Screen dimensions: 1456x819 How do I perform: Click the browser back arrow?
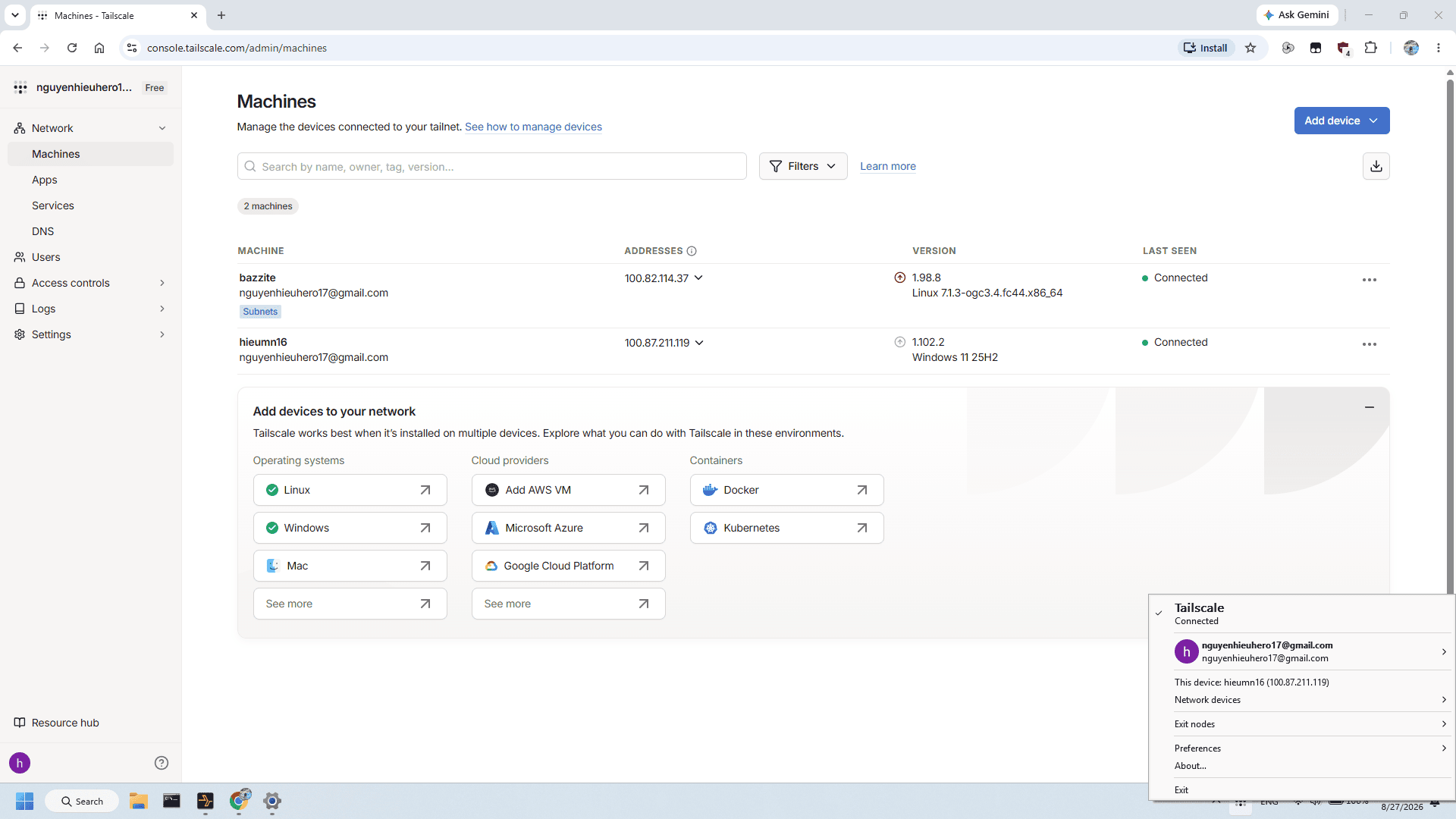(x=17, y=48)
